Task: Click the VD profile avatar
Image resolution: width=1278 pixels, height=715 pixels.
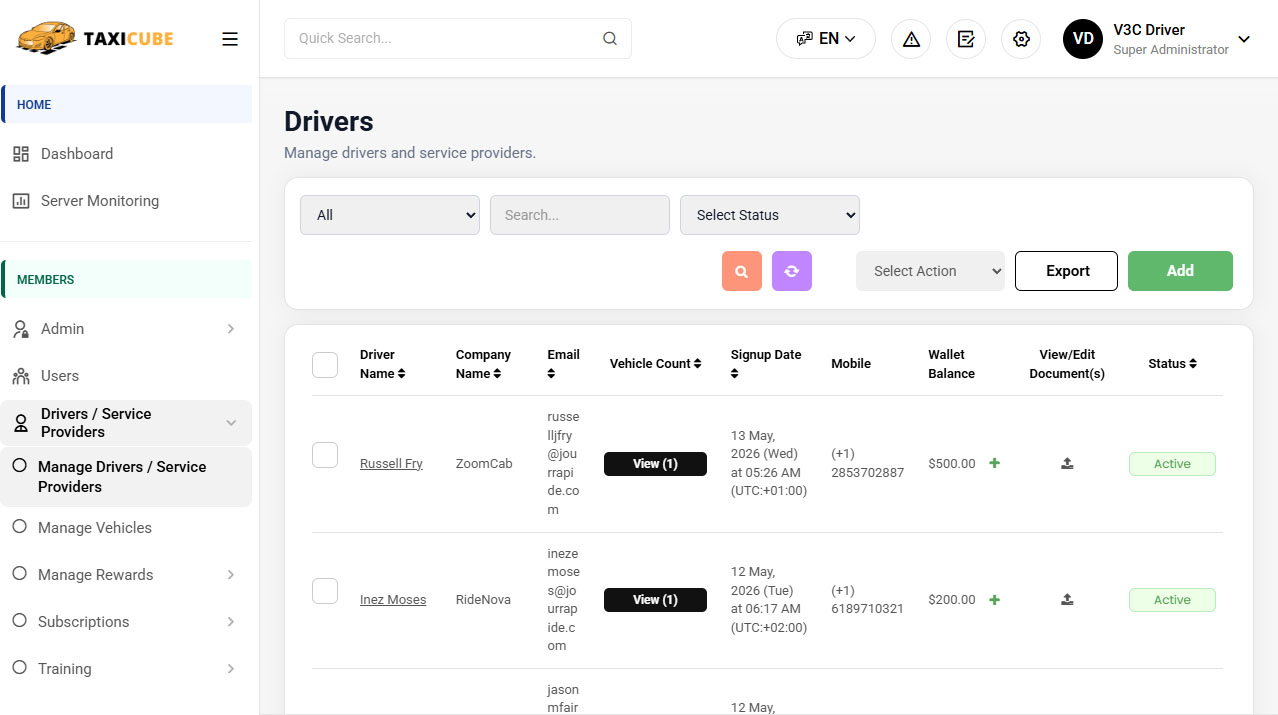Action: [1083, 39]
